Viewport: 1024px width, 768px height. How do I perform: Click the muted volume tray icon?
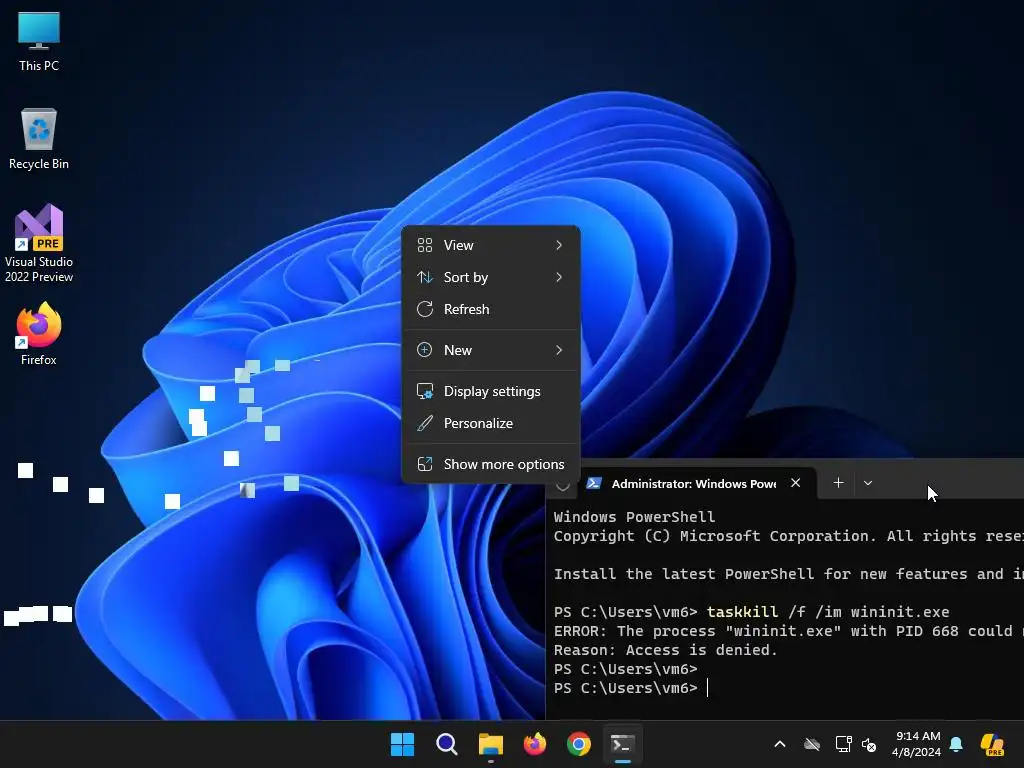pyautogui.click(x=869, y=744)
